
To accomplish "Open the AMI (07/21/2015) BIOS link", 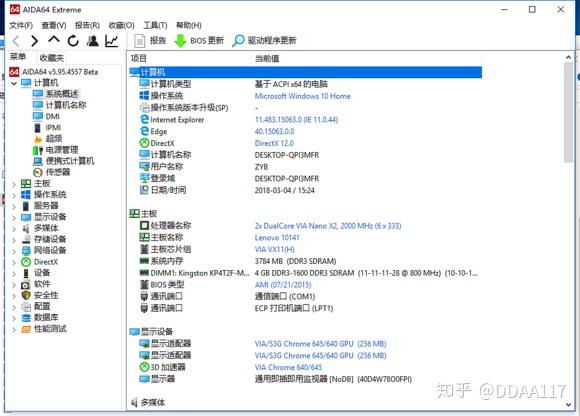I will coord(283,285).
